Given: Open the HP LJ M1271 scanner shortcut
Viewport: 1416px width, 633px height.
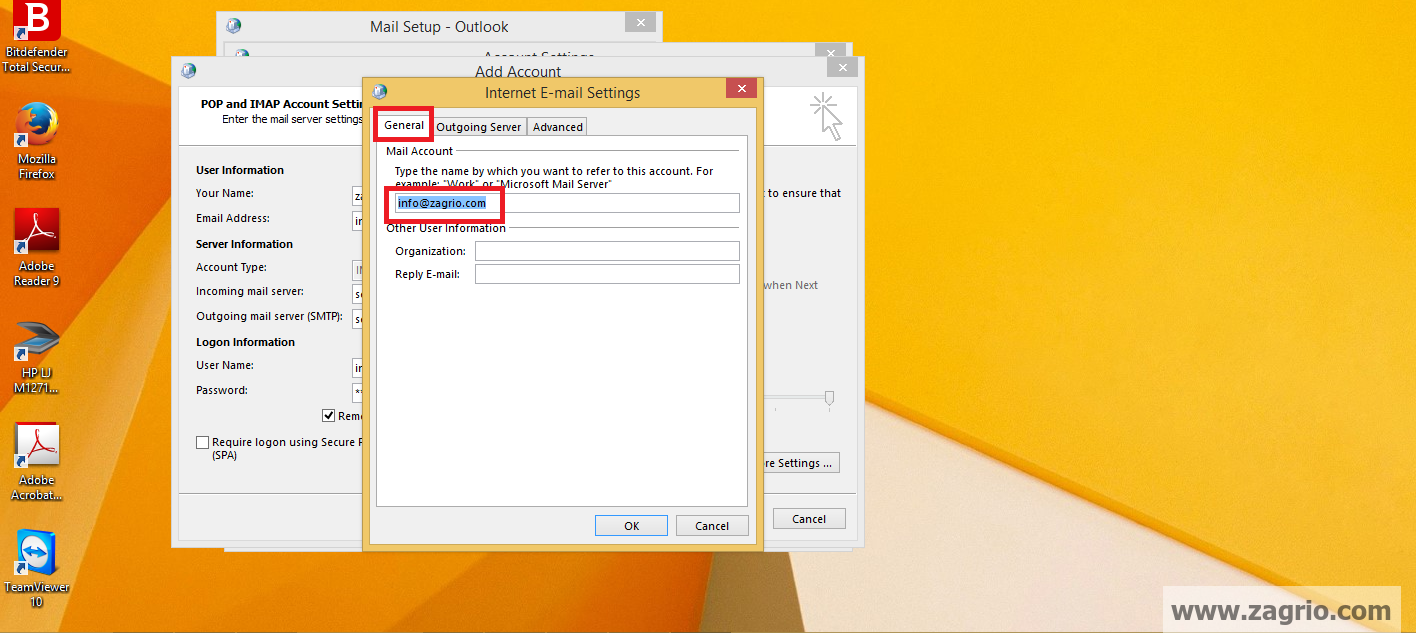Looking at the screenshot, I should [x=37, y=357].
